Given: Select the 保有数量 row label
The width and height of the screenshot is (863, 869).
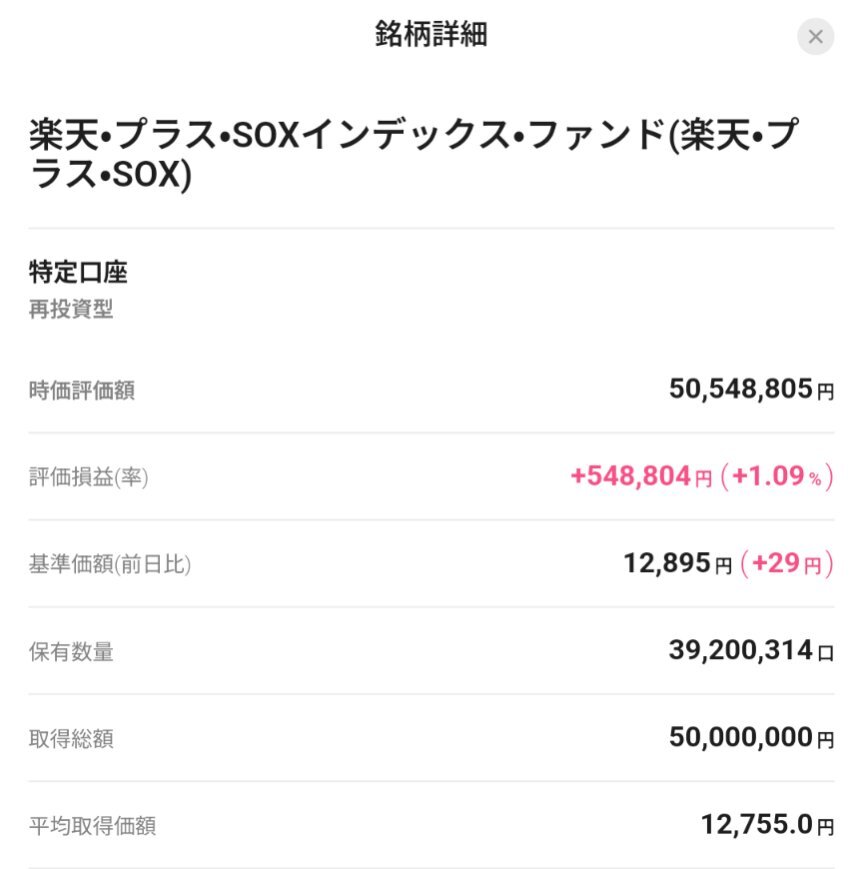Looking at the screenshot, I should tap(71, 652).
